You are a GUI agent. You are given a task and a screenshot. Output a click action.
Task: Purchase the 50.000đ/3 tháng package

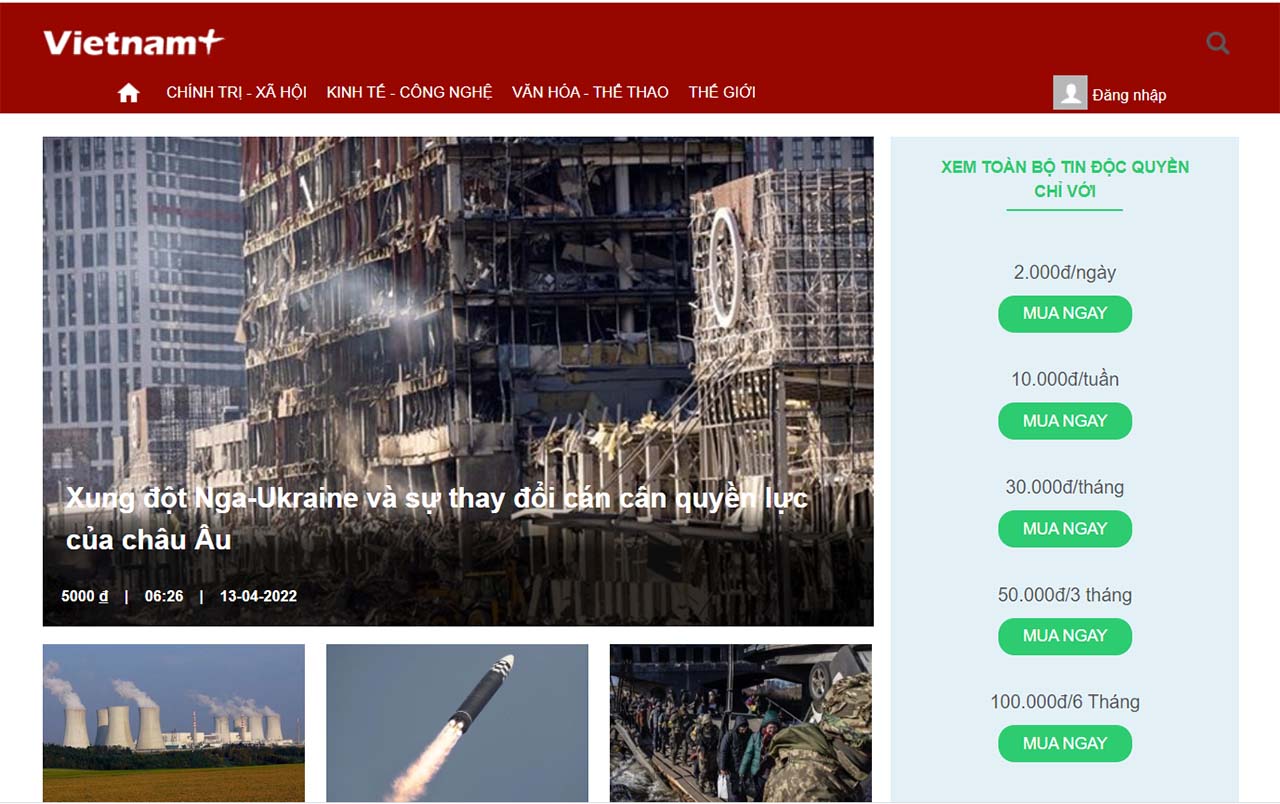point(1065,636)
